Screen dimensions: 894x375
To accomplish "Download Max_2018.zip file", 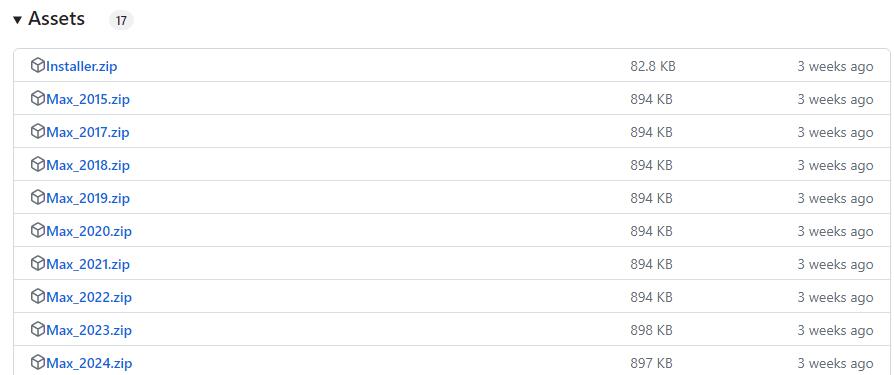I will click(88, 166).
